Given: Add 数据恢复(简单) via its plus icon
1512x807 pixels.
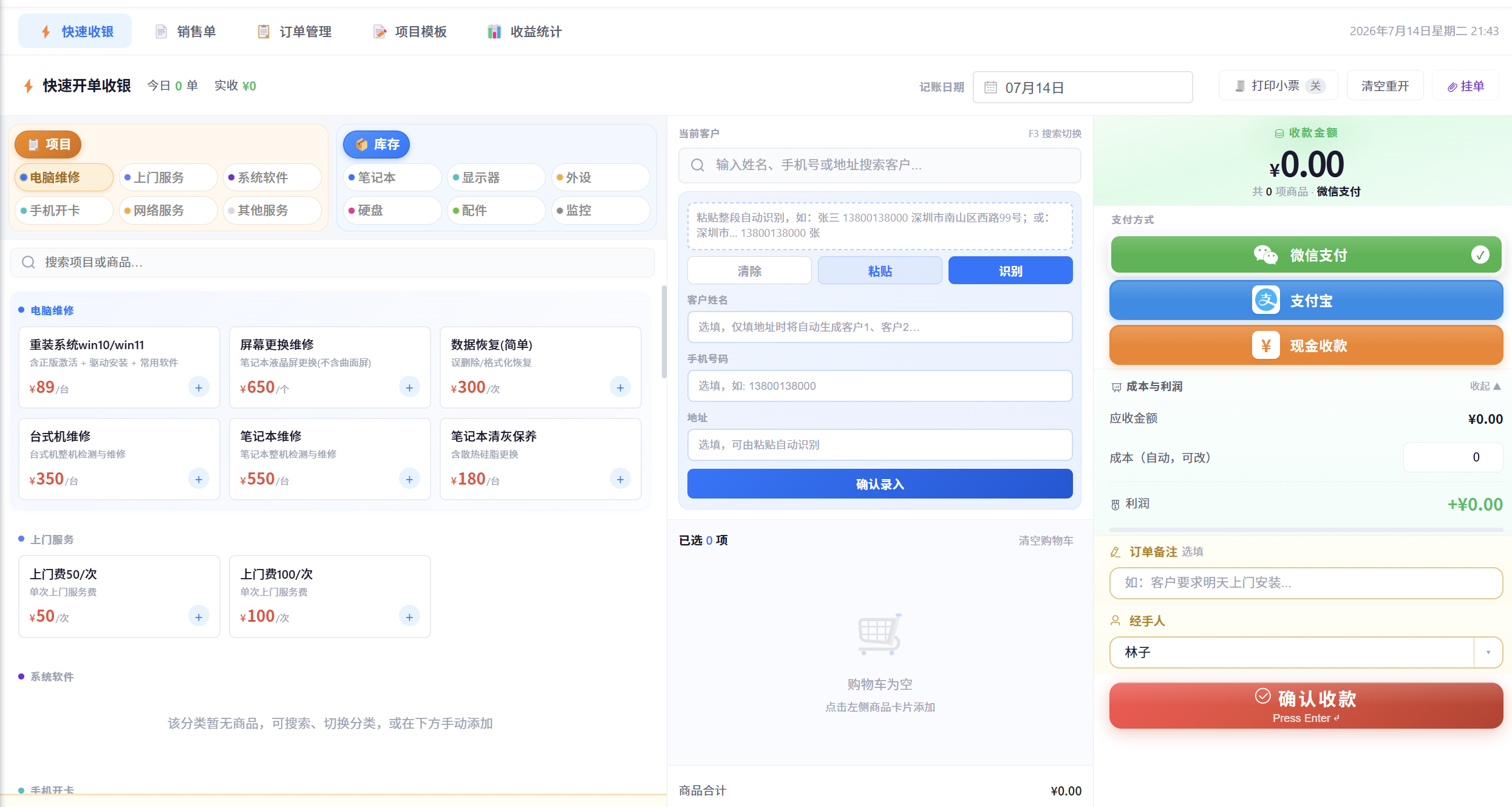Looking at the screenshot, I should point(620,387).
